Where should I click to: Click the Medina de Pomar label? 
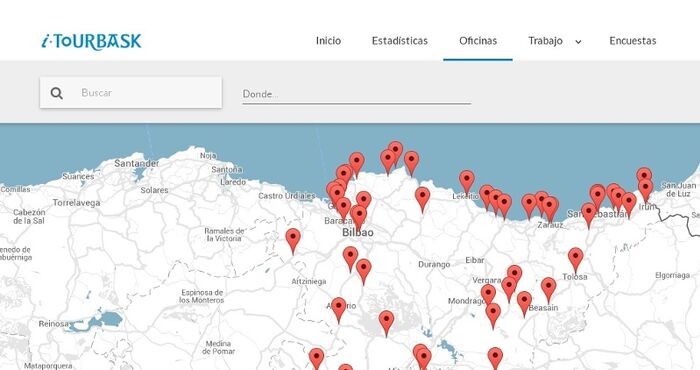click(x=218, y=347)
